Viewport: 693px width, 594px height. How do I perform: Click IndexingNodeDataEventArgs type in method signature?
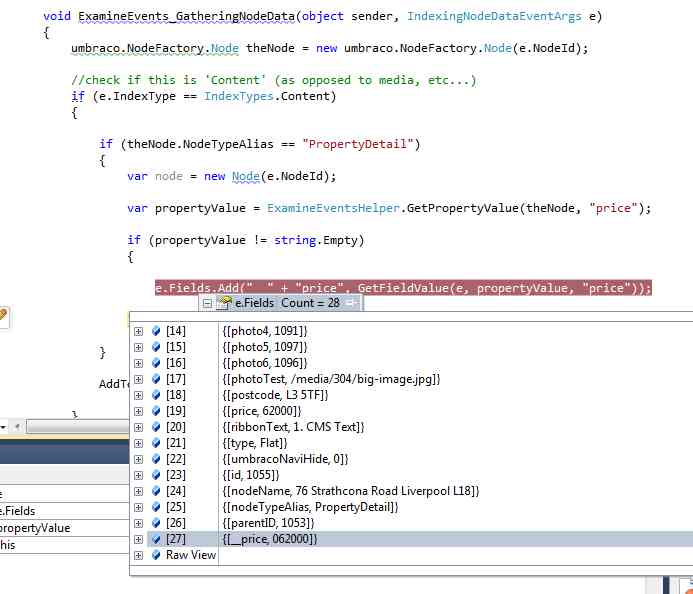point(494,16)
